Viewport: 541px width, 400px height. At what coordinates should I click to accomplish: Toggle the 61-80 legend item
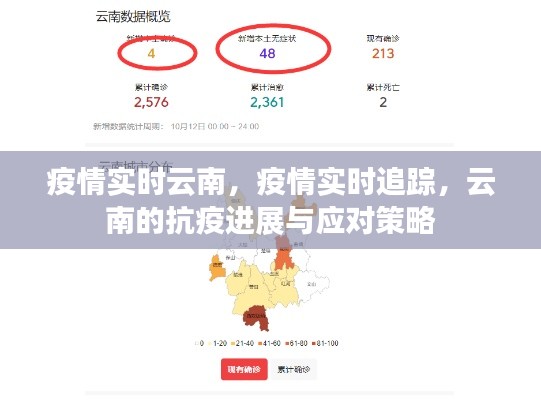pos(296,343)
